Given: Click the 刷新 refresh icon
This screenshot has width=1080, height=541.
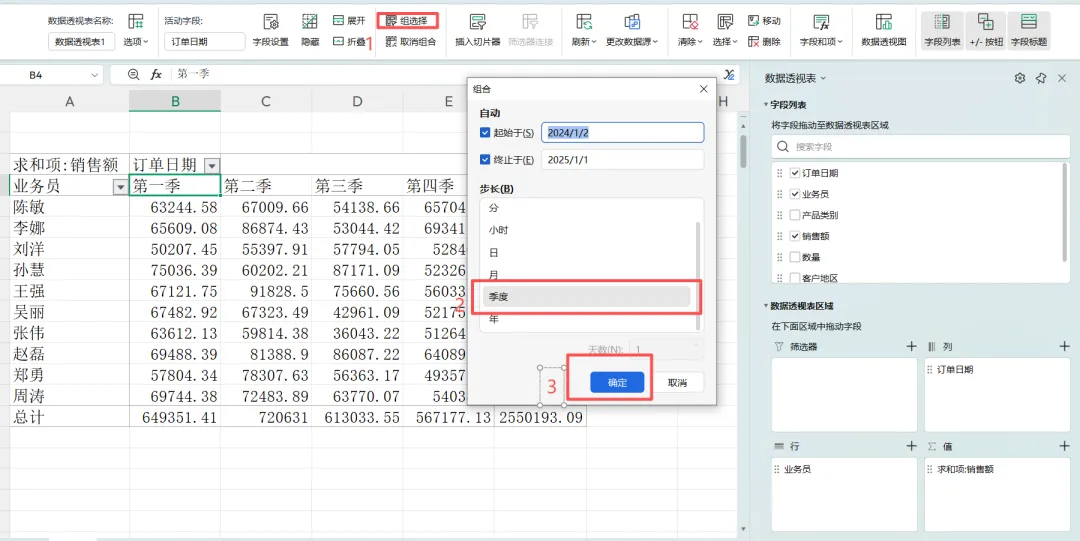Looking at the screenshot, I should click(x=584, y=22).
